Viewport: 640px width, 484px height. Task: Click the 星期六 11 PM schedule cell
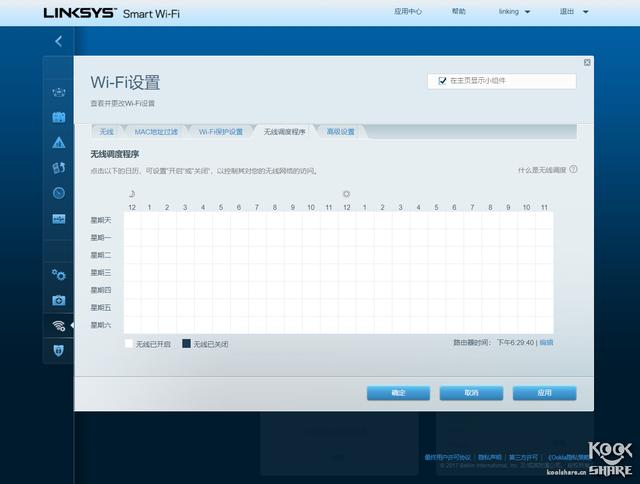(544, 325)
